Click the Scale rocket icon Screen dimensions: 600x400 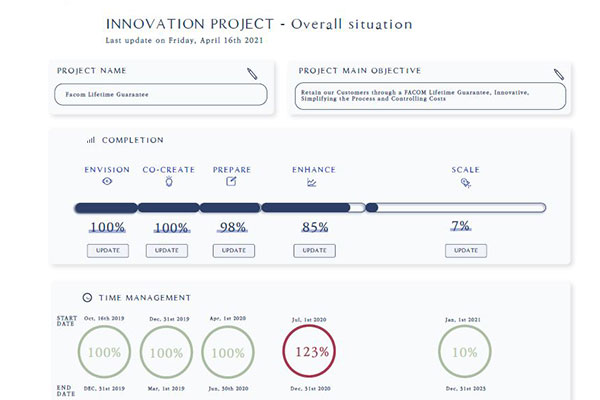coord(465,183)
